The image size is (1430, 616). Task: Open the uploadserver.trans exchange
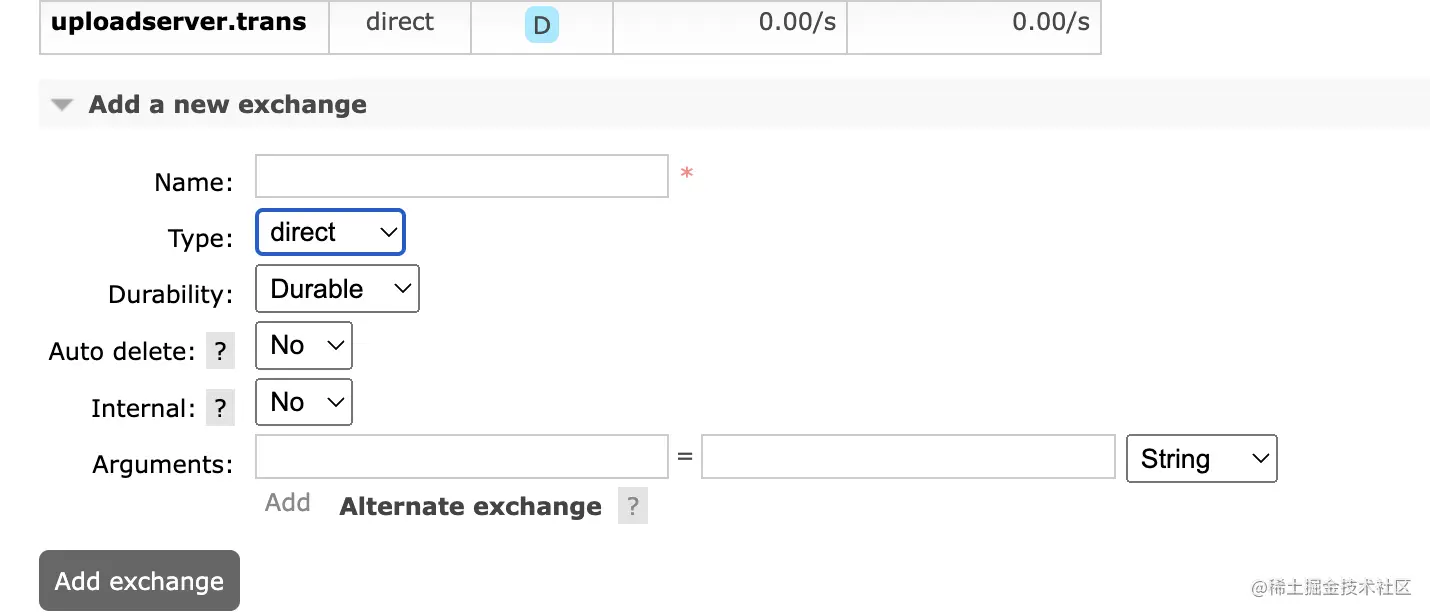pos(178,22)
